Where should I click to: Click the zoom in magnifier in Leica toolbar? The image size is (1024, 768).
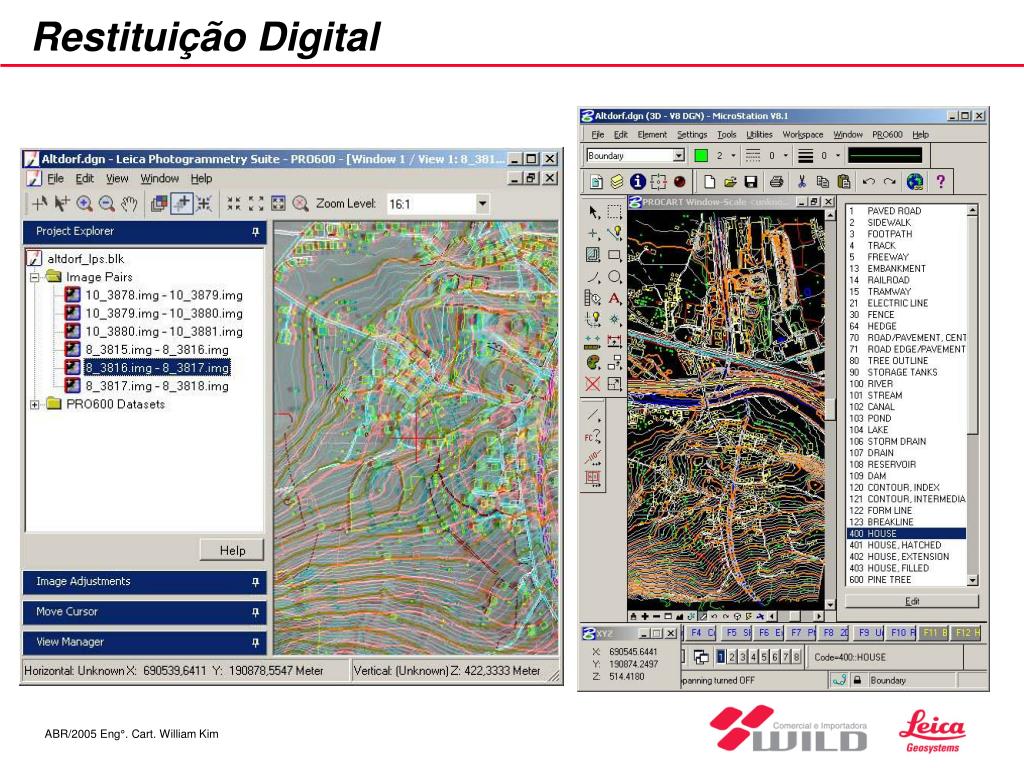tap(84, 204)
